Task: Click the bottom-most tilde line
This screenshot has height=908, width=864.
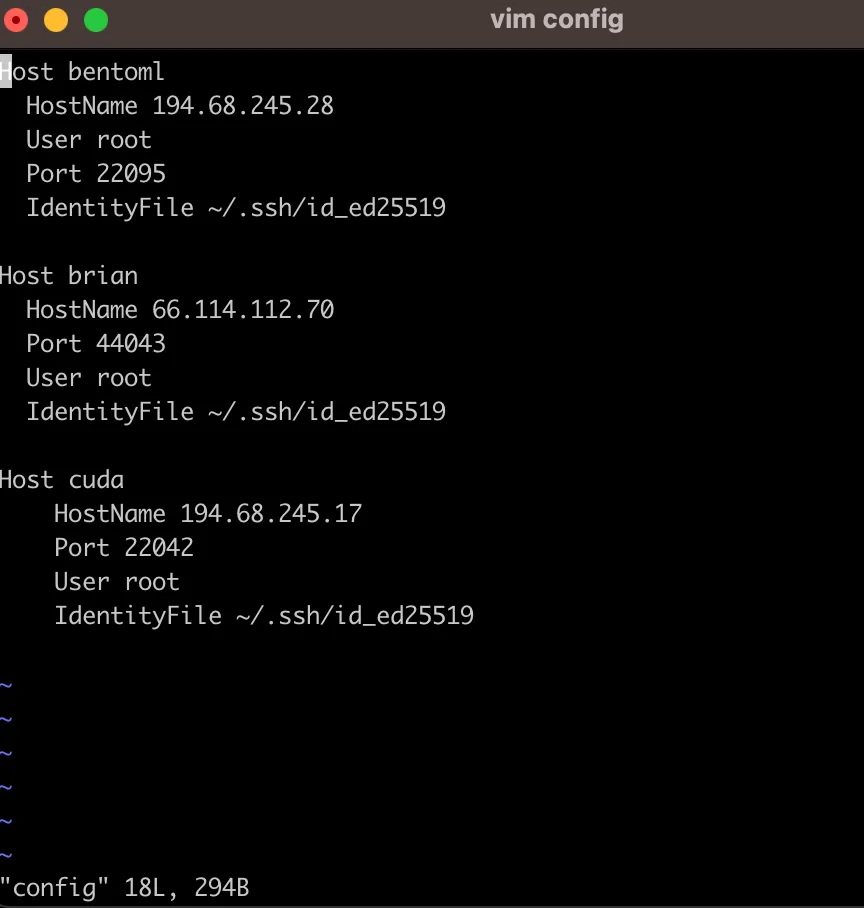Action: [7, 853]
